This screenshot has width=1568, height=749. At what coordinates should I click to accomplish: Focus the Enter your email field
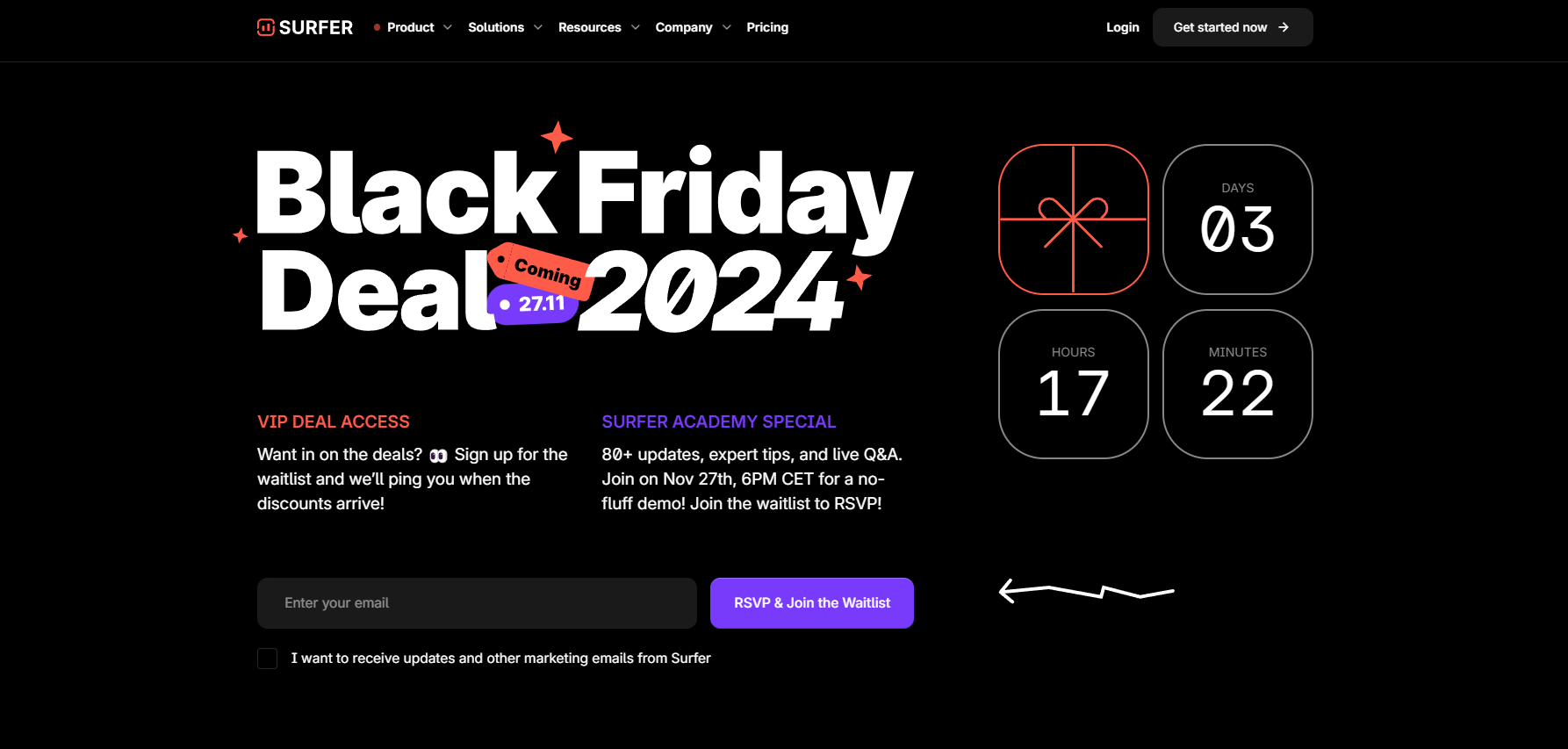(477, 603)
